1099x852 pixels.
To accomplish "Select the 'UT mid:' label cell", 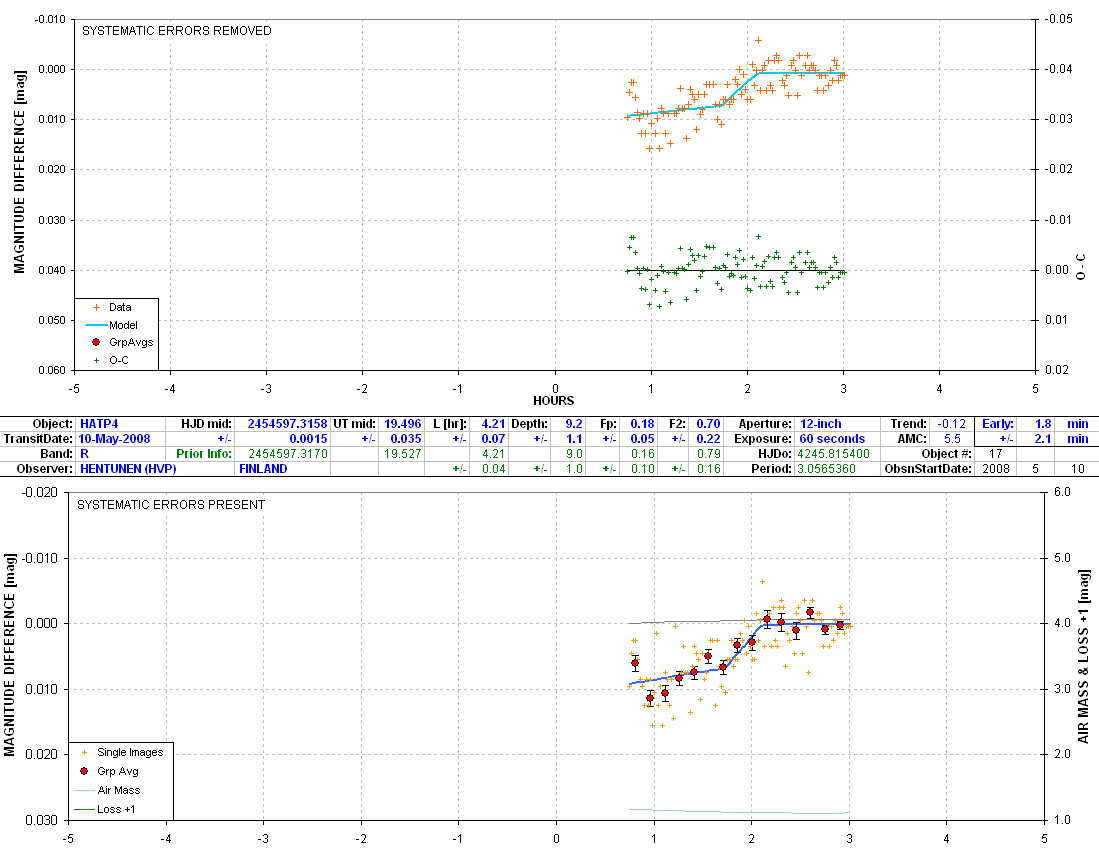I will click(x=355, y=424).
